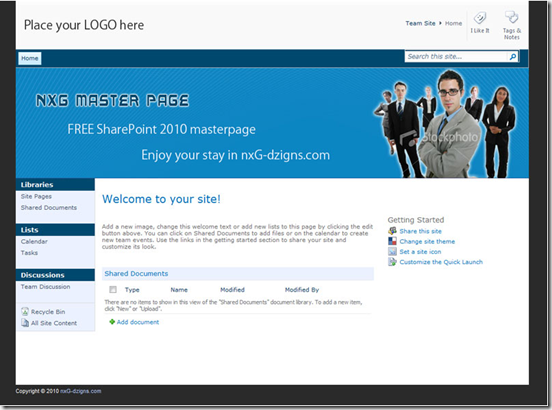Click the Place your LOGO here text
This screenshot has height=410, width=552.
[x=84, y=25]
